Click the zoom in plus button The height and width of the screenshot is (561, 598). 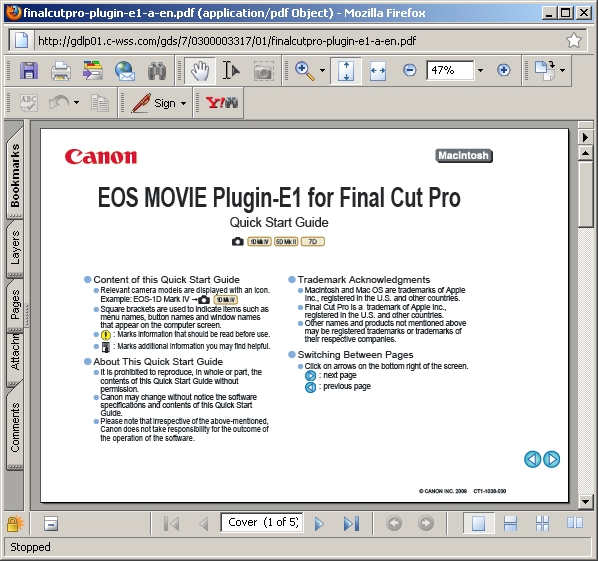coord(503,70)
